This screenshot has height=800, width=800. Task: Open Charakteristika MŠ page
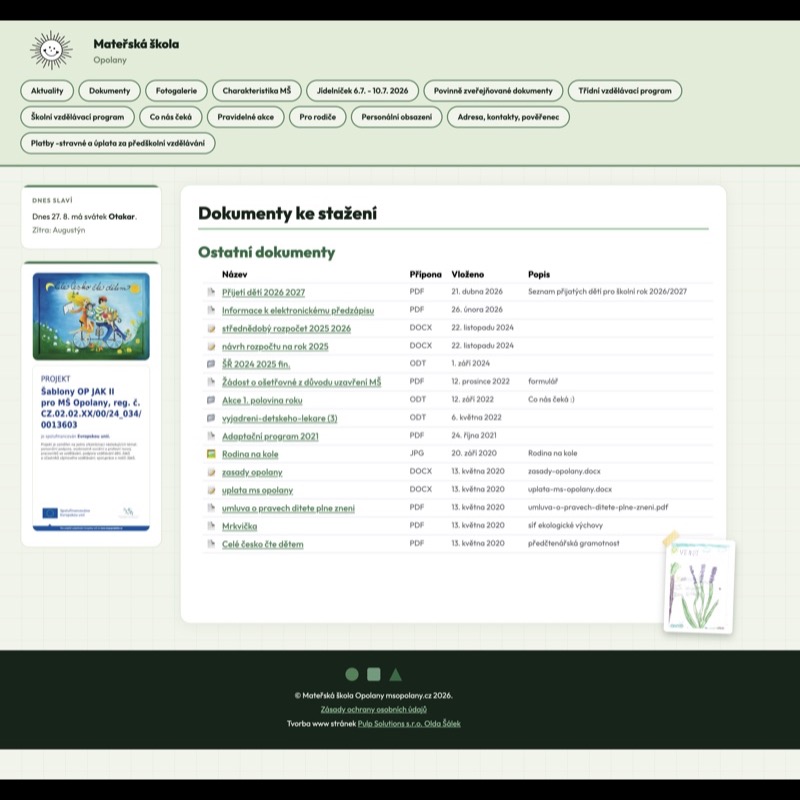(257, 91)
